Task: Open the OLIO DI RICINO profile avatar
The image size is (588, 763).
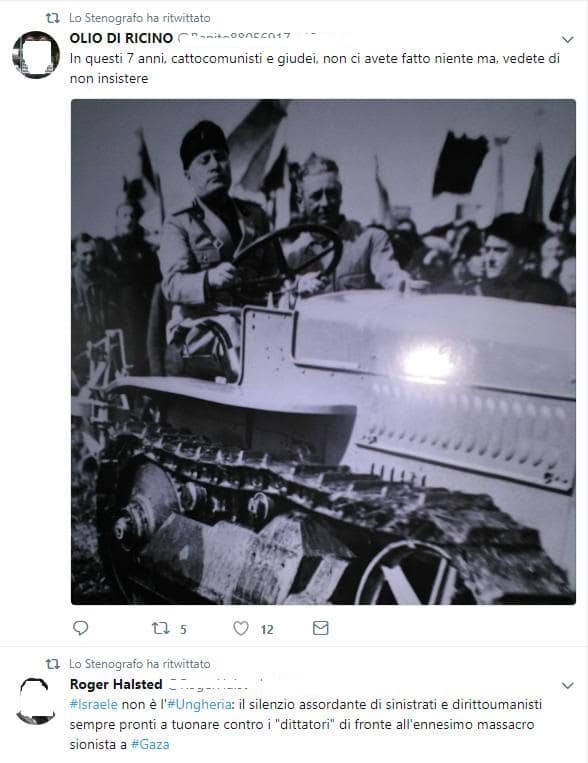Action: click(36, 54)
